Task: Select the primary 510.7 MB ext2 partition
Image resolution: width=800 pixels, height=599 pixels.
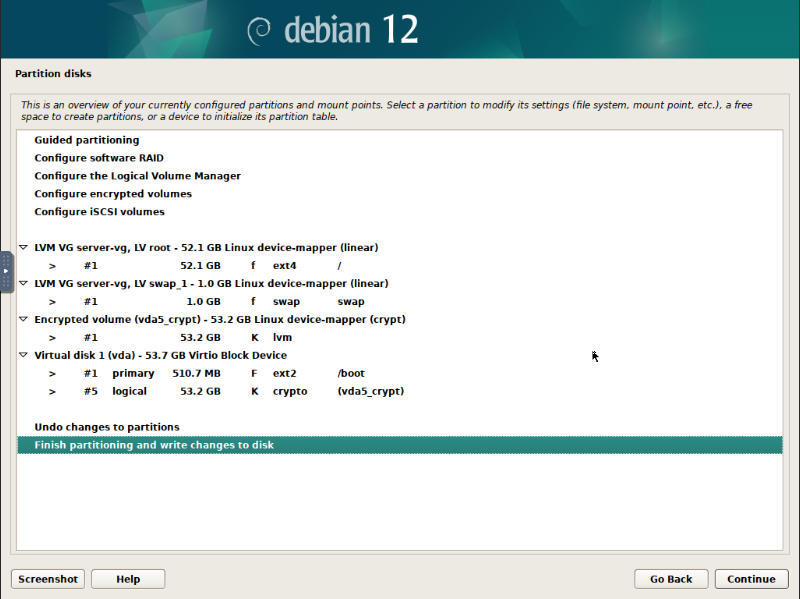Action: point(400,373)
